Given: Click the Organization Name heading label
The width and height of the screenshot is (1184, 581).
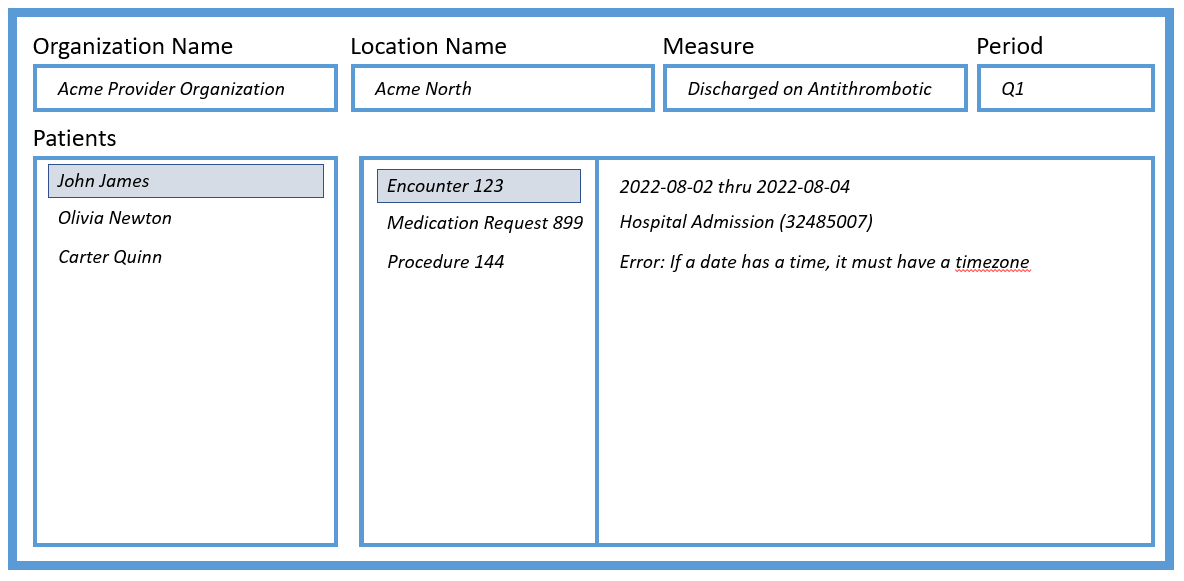Looking at the screenshot, I should point(133,46).
